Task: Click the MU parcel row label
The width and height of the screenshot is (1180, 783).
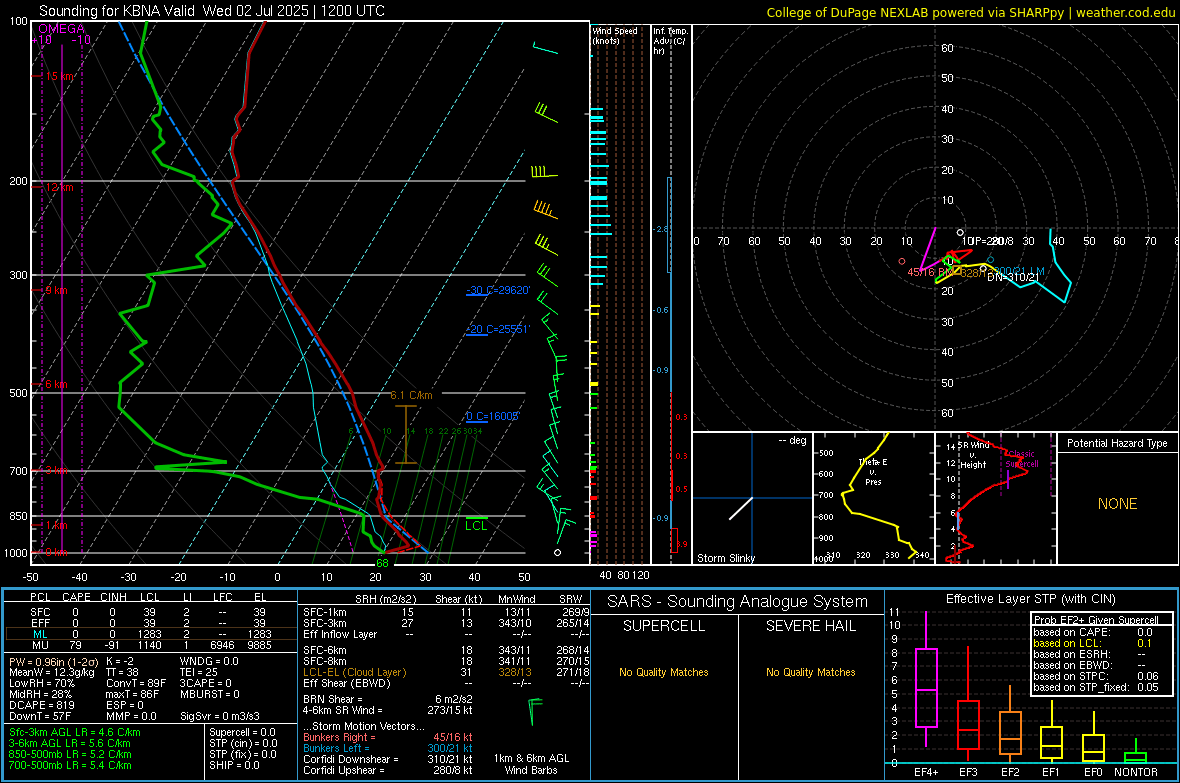Action: (41, 644)
